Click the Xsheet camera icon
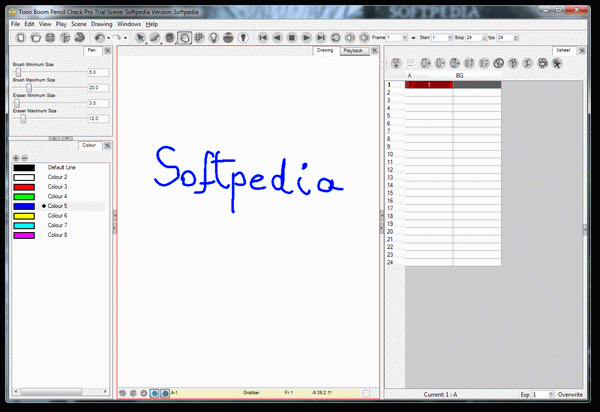Viewport: 600px width, 412px height. click(x=542, y=63)
